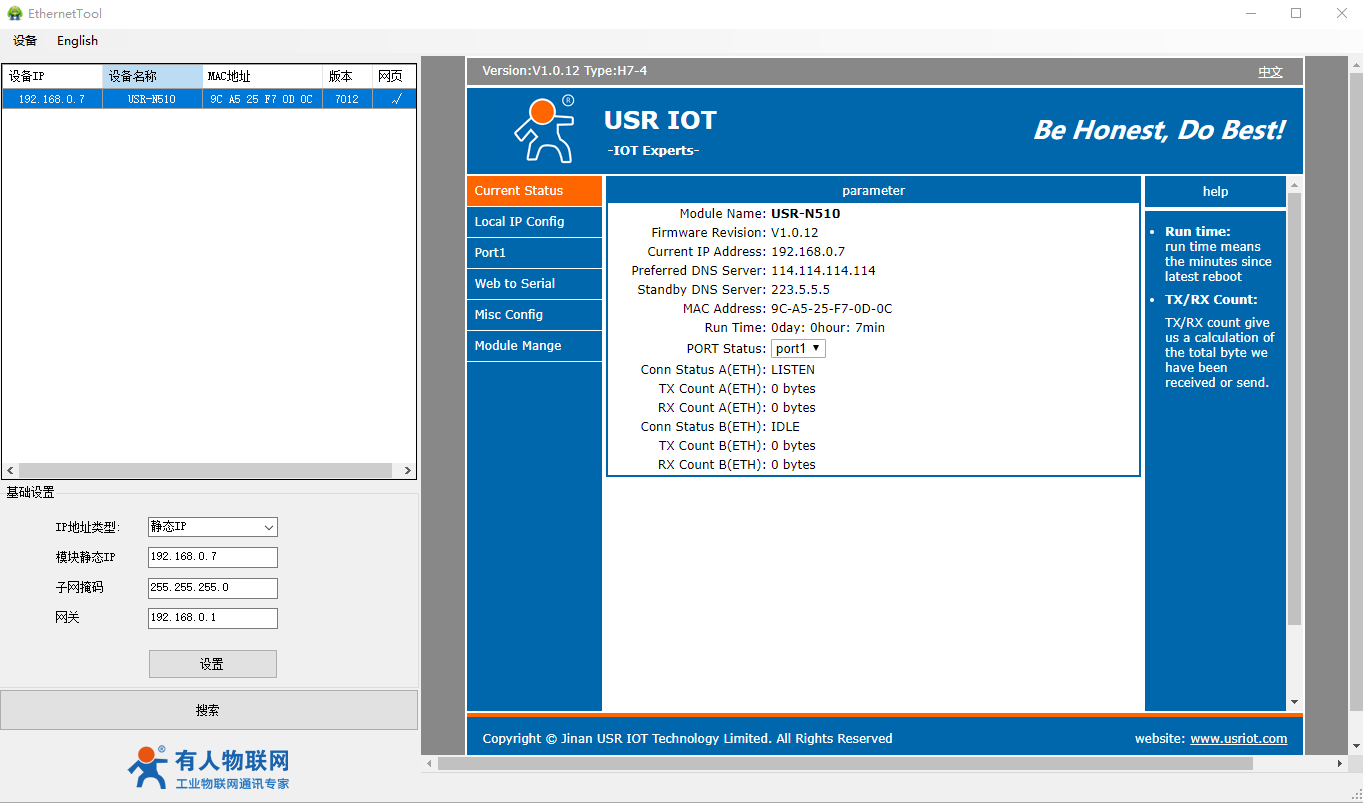Click right arrow of device list scrollbar
Image resolution: width=1363 pixels, height=803 pixels.
[x=407, y=470]
